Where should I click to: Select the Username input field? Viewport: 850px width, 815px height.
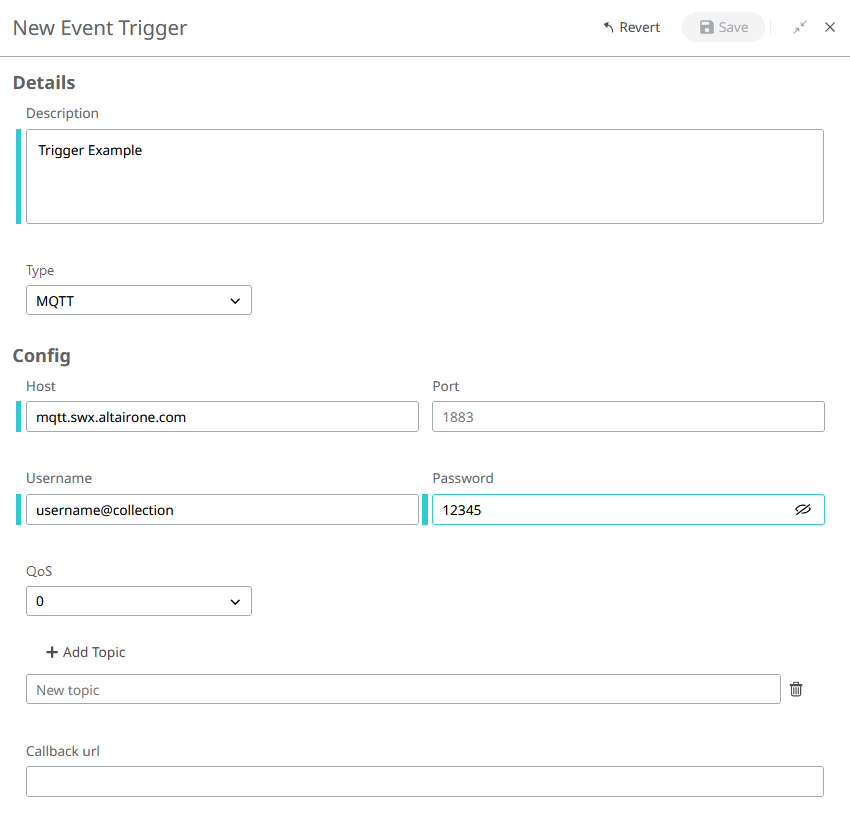pos(222,510)
